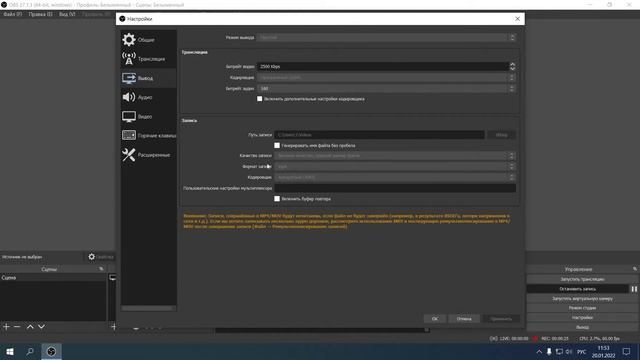Click the custom muxer settings field
Image resolution: width=640 pixels, height=360 pixels.
click(x=395, y=188)
